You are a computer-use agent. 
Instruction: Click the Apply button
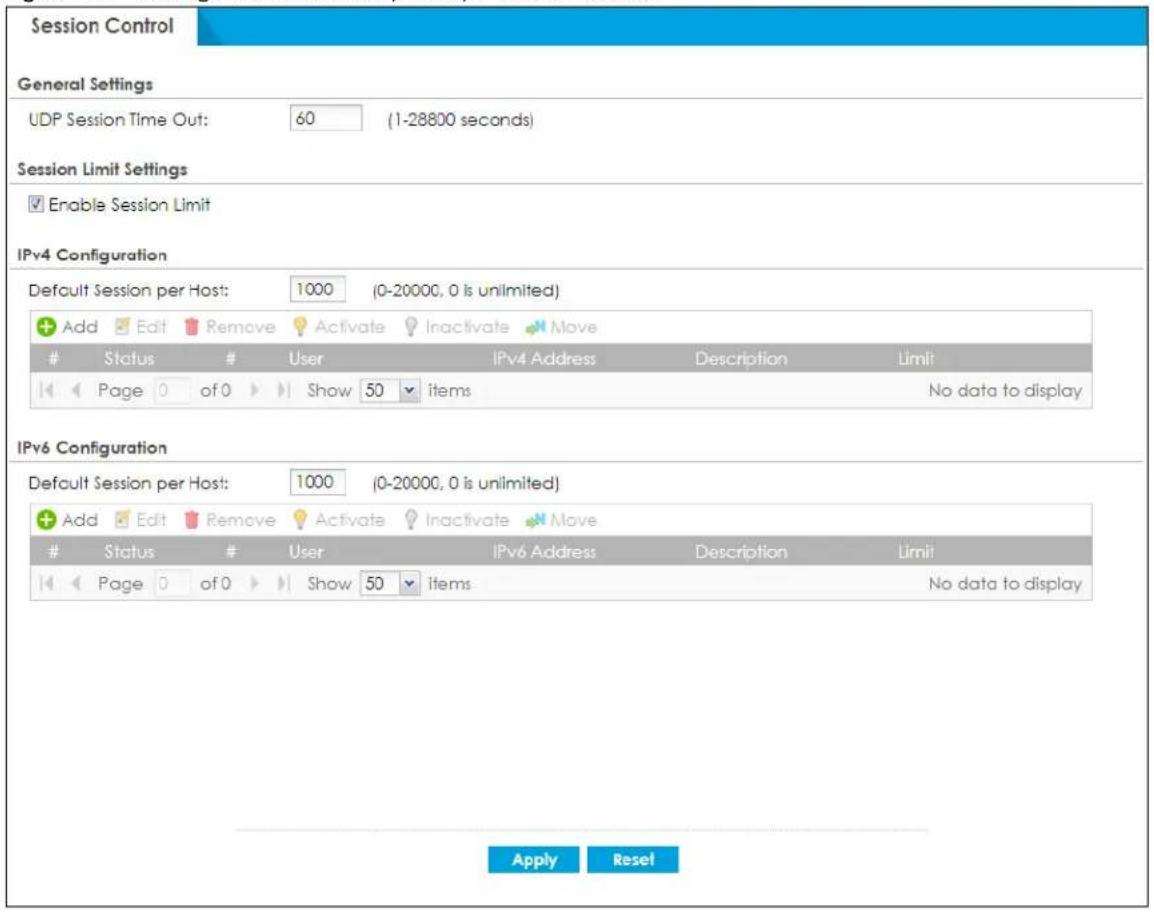click(534, 859)
